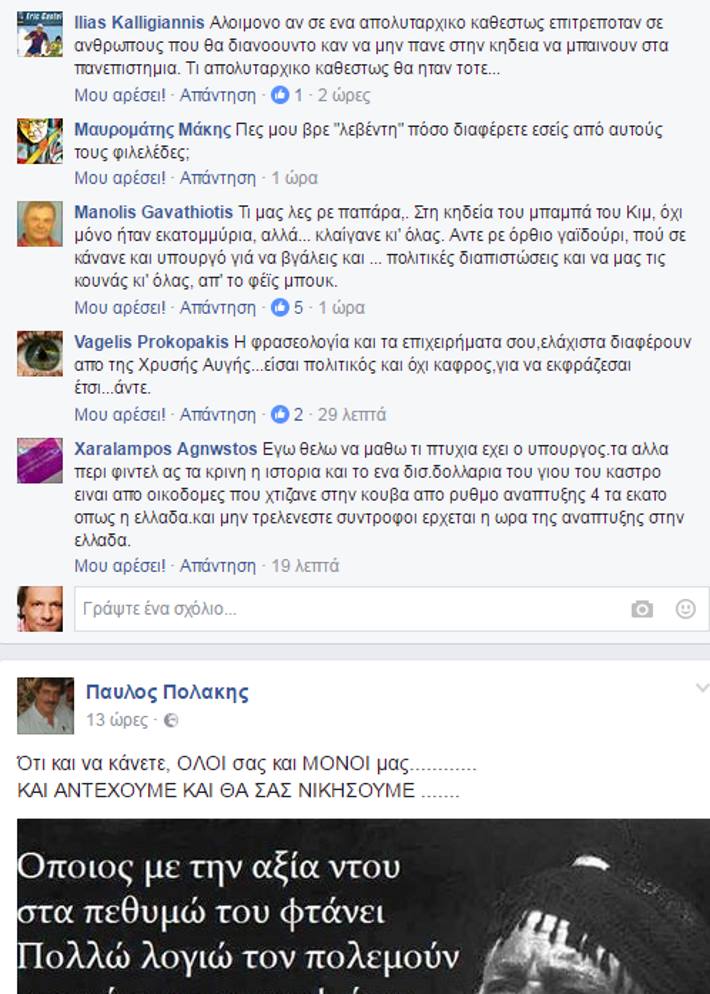This screenshot has height=994, width=710.
Task: Like the Xaralampos Agnwstos comment
Action: (x=119, y=565)
